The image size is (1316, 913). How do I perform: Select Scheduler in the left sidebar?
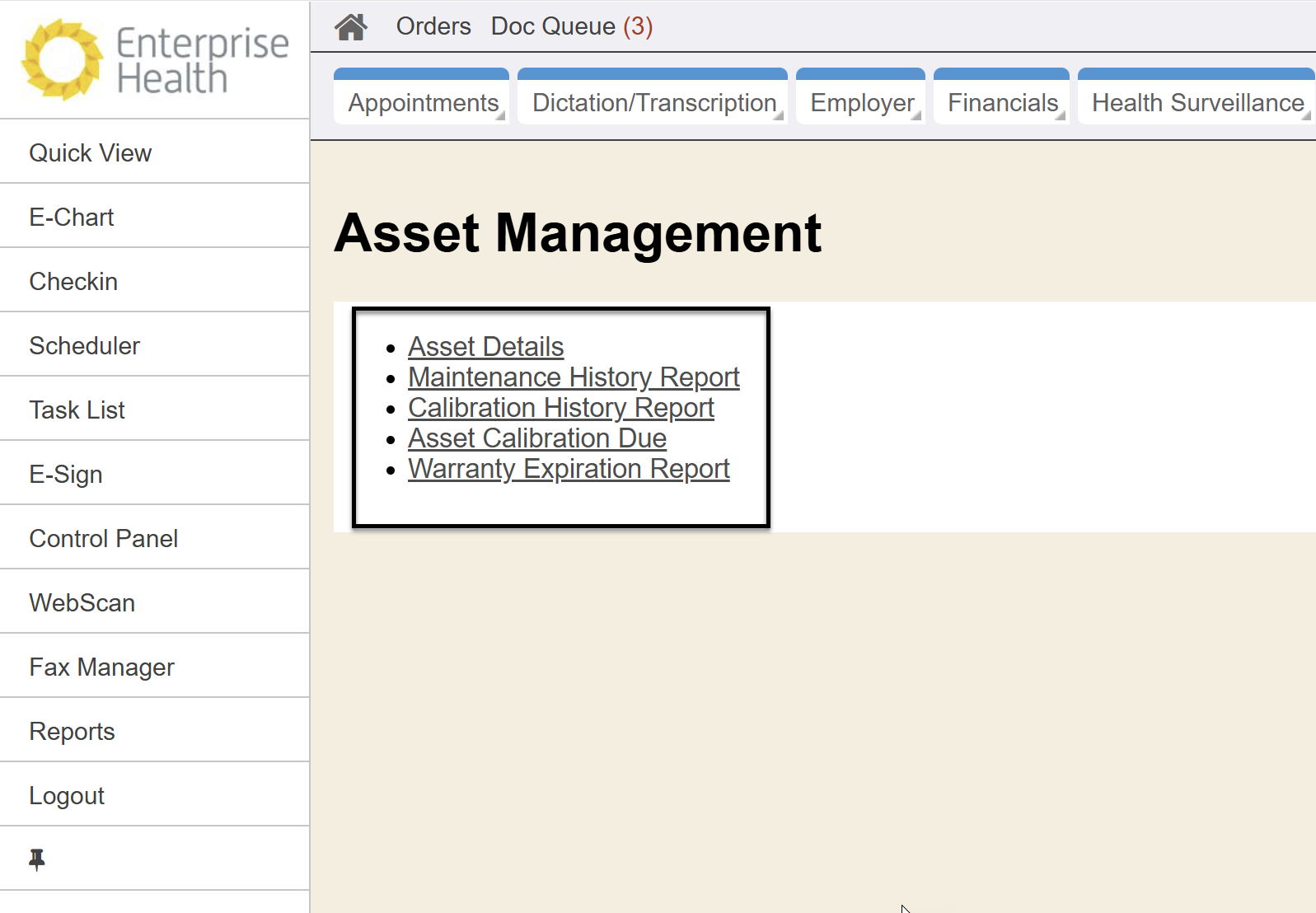pos(85,346)
